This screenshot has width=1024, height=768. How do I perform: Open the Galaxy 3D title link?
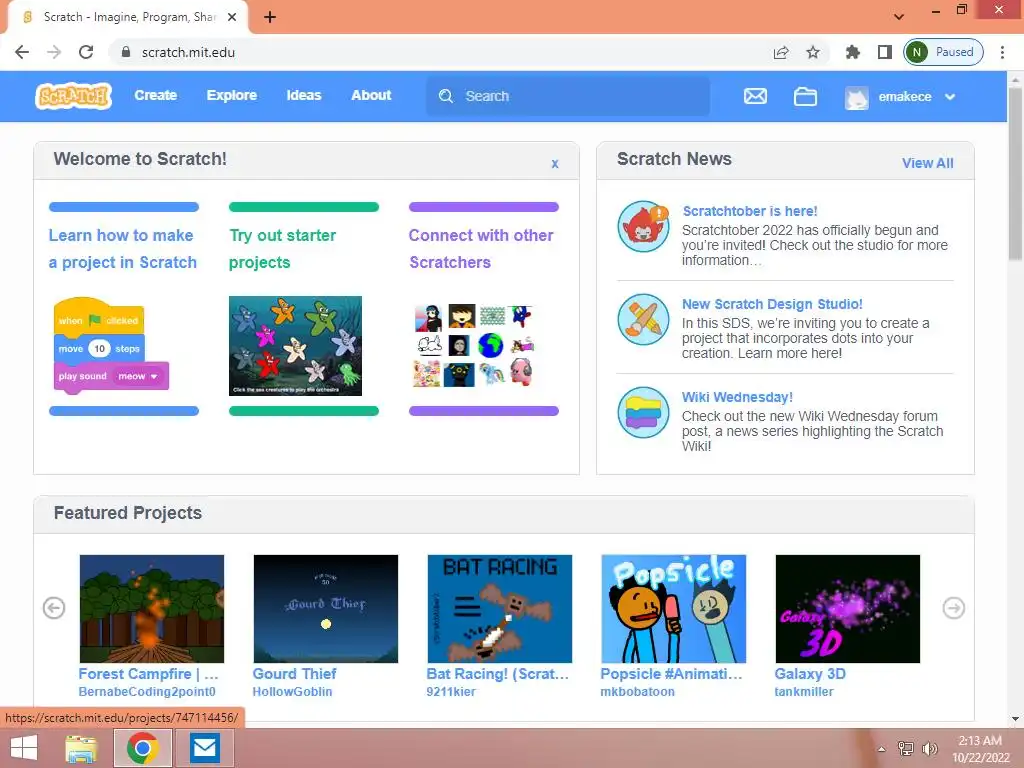pos(810,674)
